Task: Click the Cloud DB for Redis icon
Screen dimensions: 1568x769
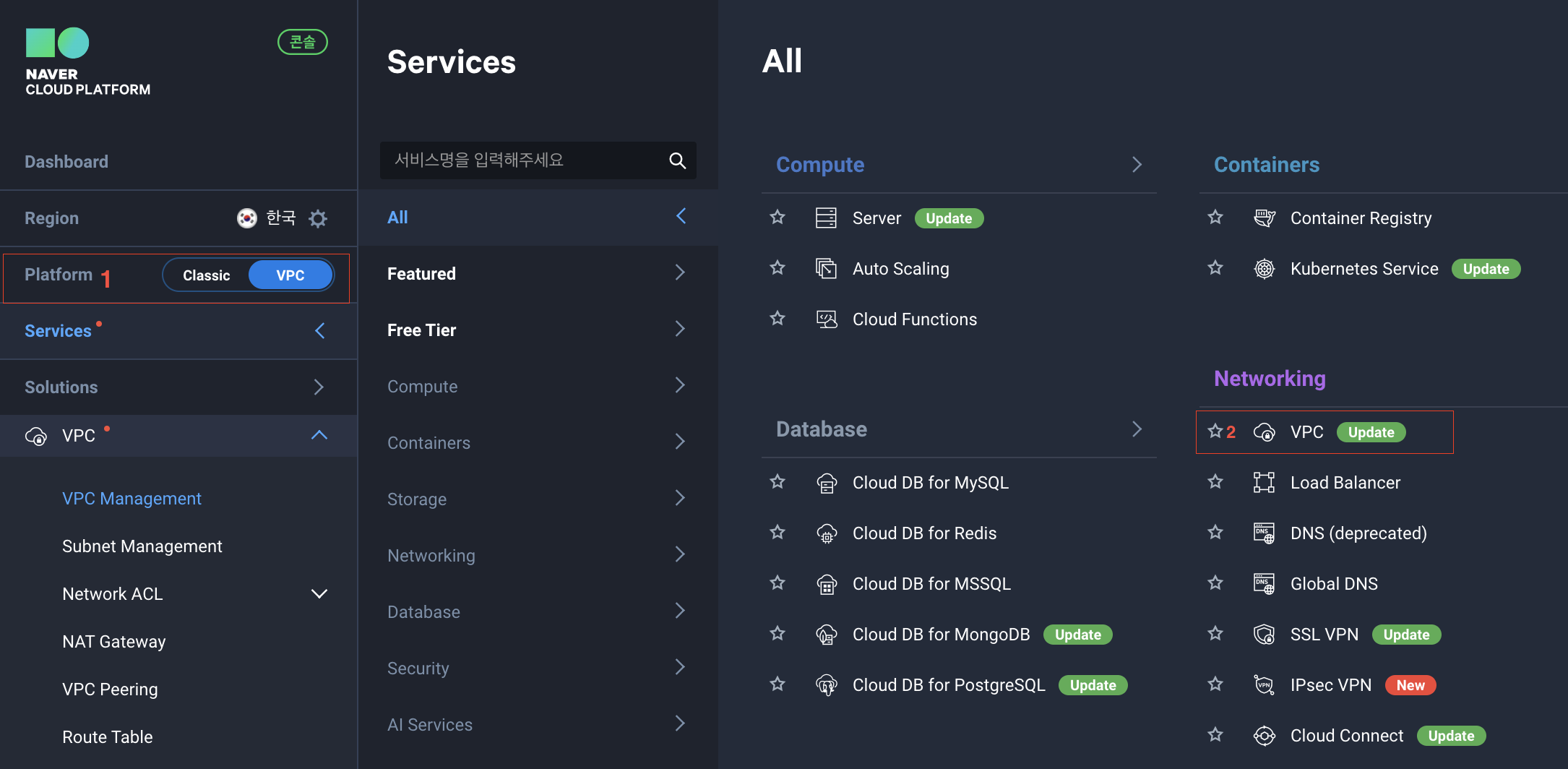Action: click(x=826, y=533)
